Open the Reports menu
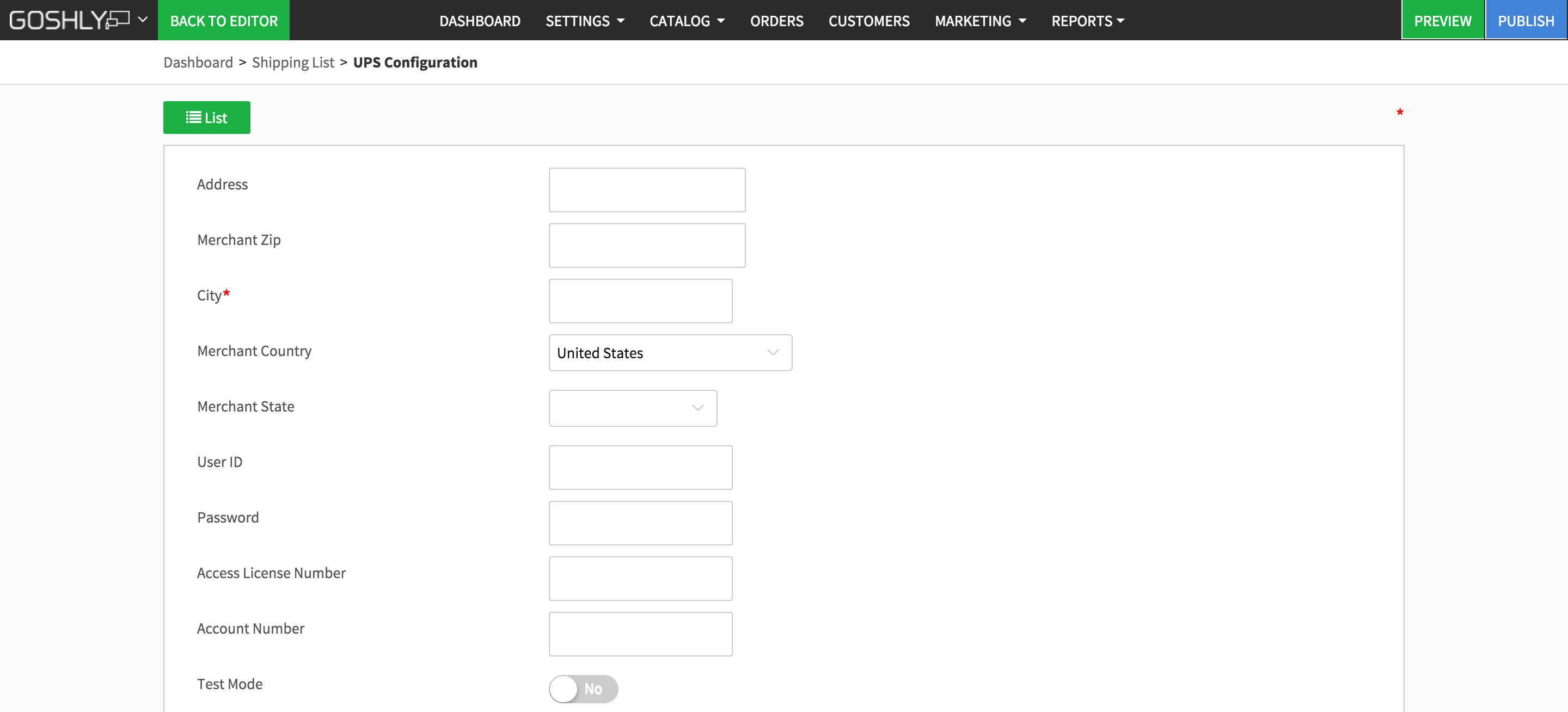Image resolution: width=1568 pixels, height=712 pixels. point(1087,21)
